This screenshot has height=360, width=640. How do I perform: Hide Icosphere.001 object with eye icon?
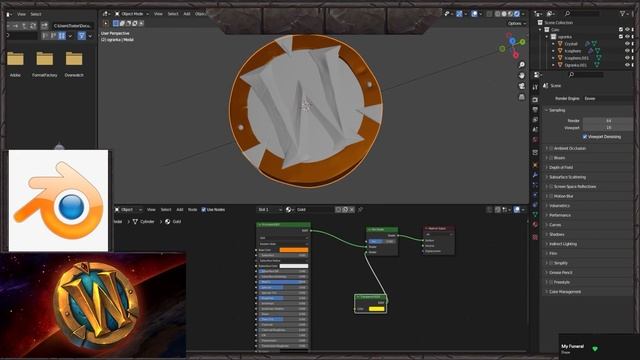[627, 58]
